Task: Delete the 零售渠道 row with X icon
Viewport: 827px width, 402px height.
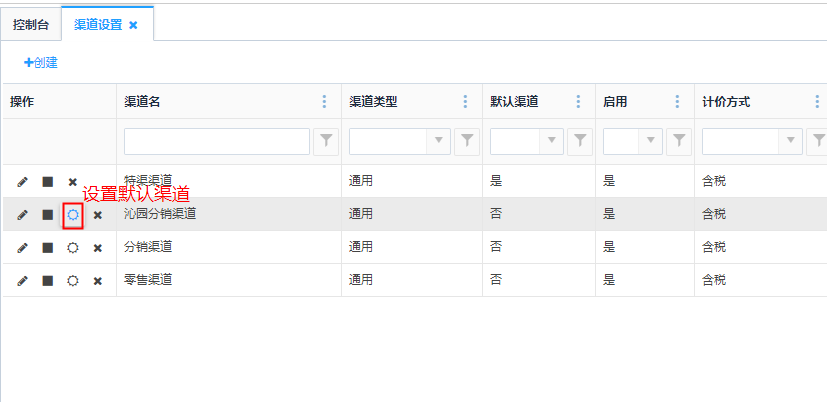Action: click(x=97, y=281)
